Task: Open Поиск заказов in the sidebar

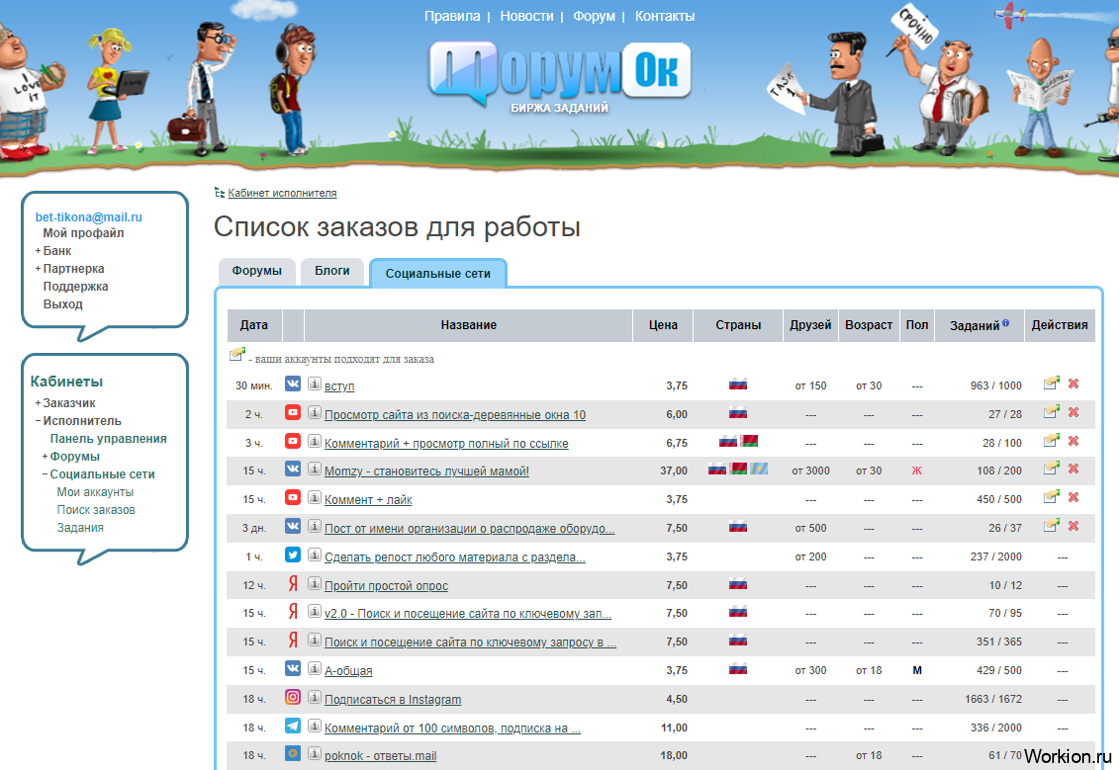Action: click(x=96, y=510)
